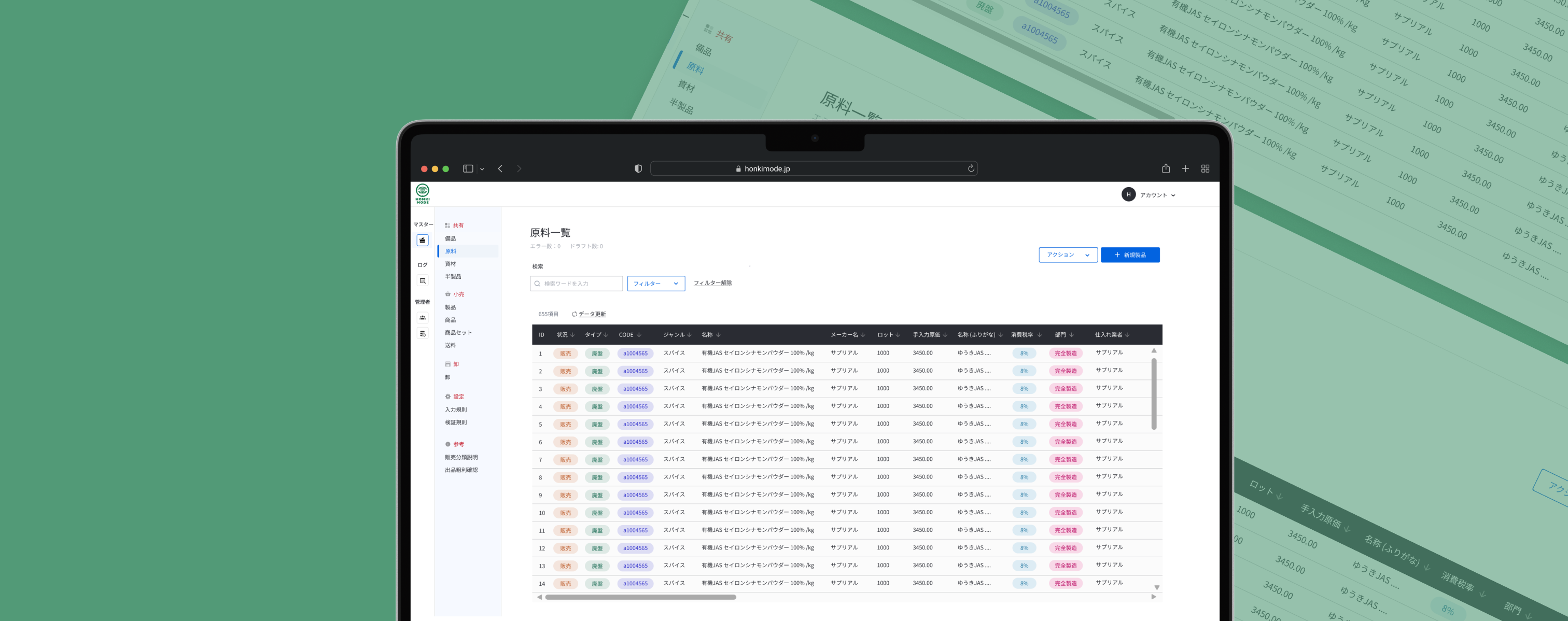Go to 商品セット in the sidebar
Image resolution: width=1568 pixels, height=621 pixels.
(458, 333)
